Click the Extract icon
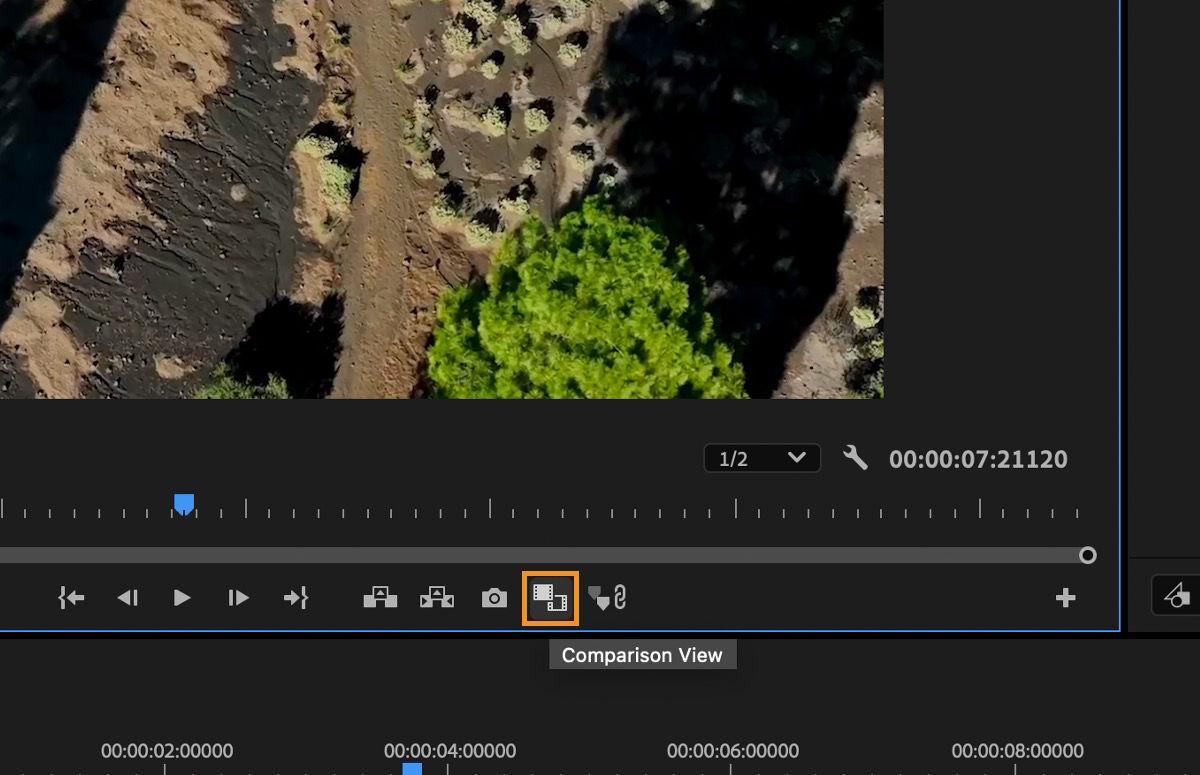 [x=437, y=597]
